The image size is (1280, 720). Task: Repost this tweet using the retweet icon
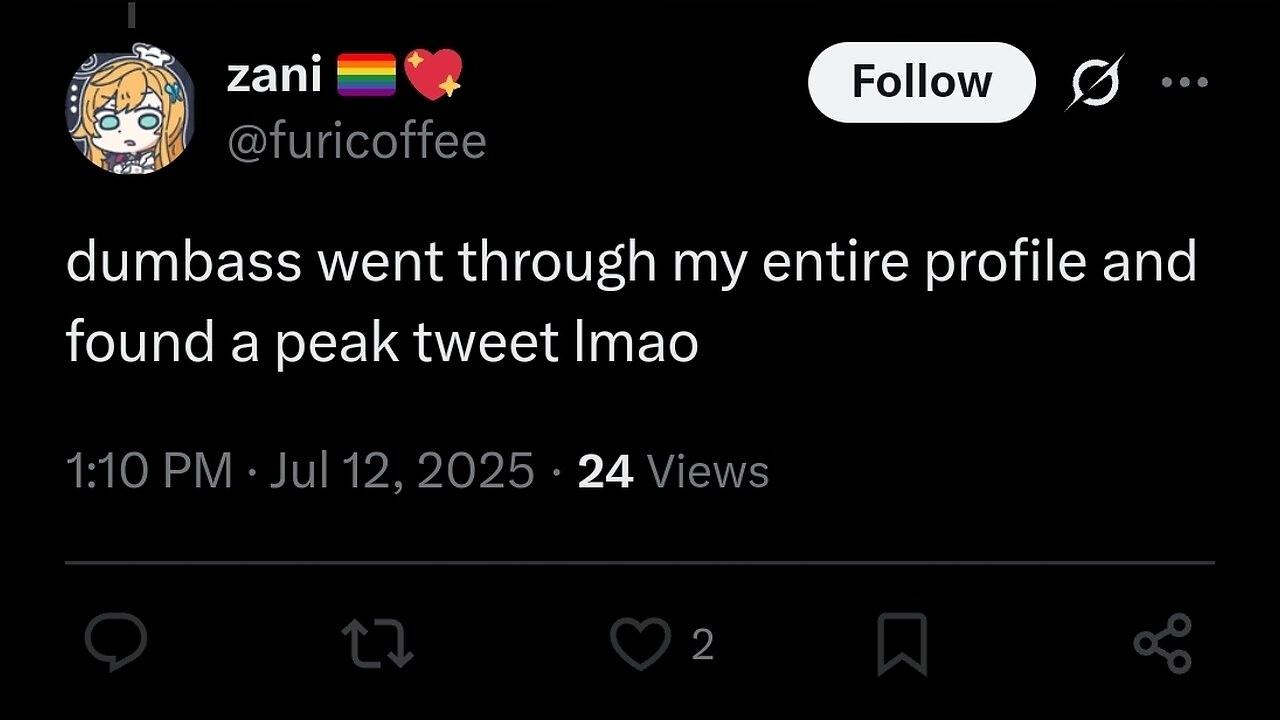pyautogui.click(x=377, y=643)
